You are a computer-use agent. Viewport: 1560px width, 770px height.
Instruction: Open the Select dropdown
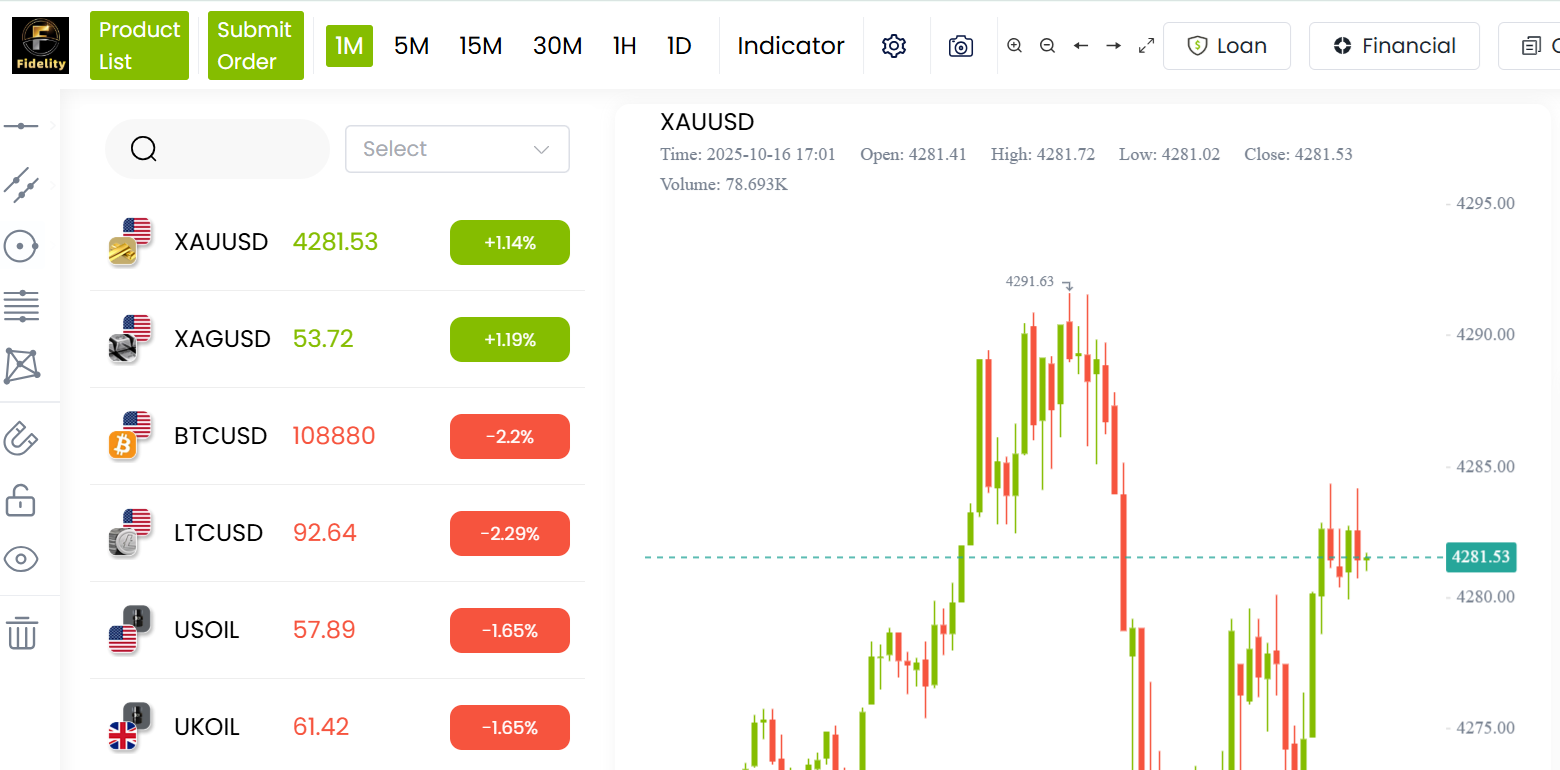tap(457, 149)
